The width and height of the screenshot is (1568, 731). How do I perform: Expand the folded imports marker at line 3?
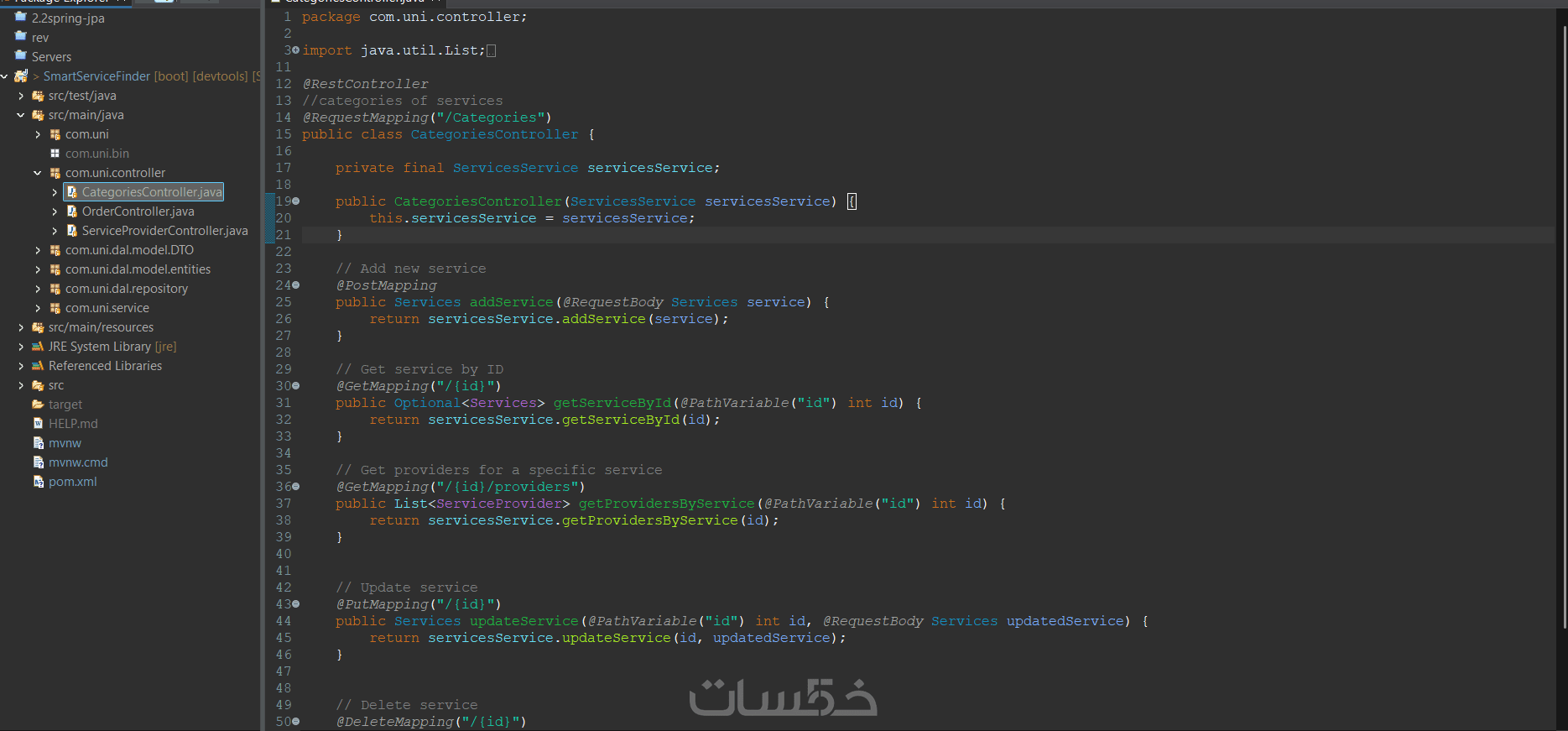(x=295, y=50)
